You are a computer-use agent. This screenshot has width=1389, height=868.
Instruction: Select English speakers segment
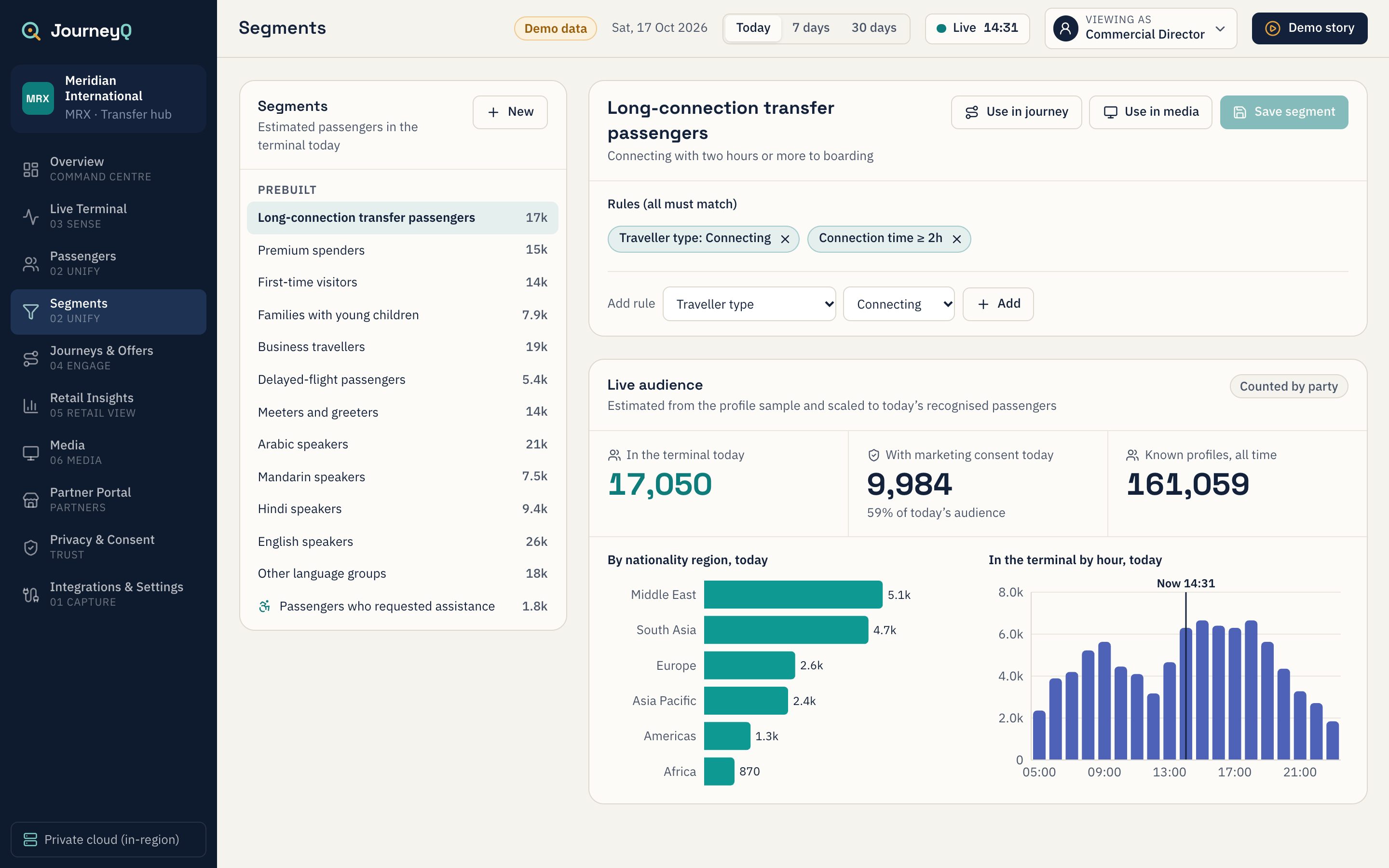click(x=402, y=542)
